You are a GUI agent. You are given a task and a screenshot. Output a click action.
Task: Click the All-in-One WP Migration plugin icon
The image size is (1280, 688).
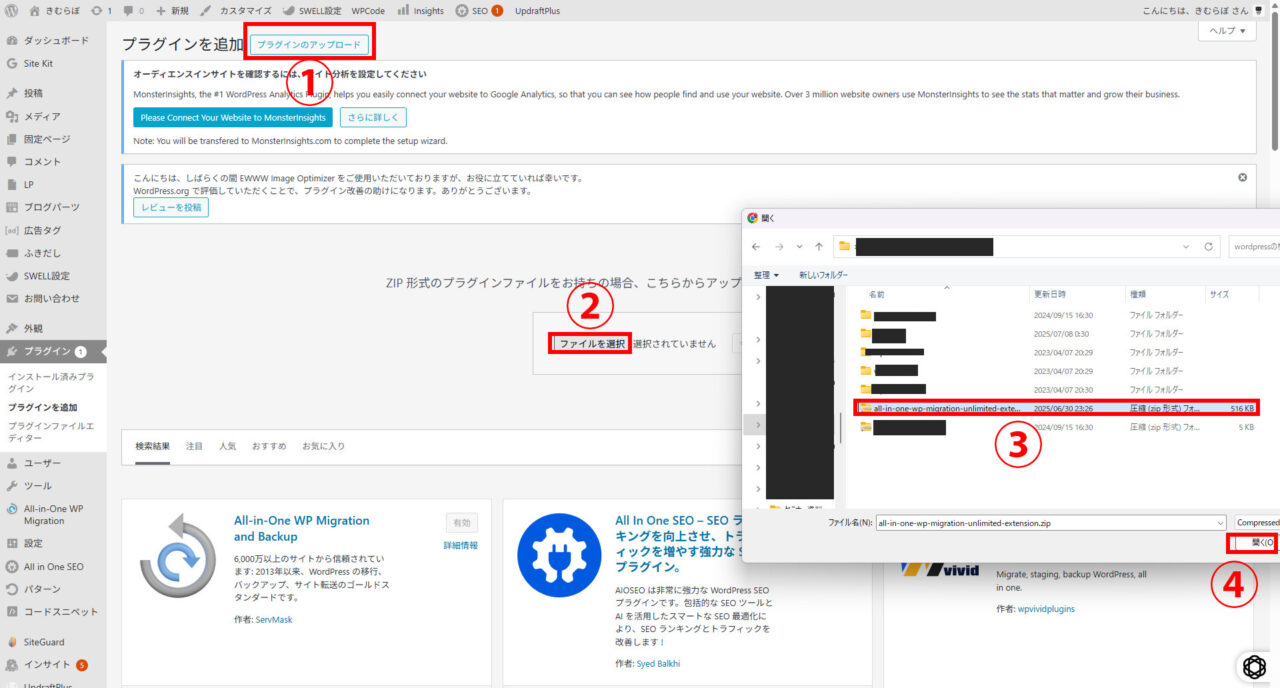point(177,555)
